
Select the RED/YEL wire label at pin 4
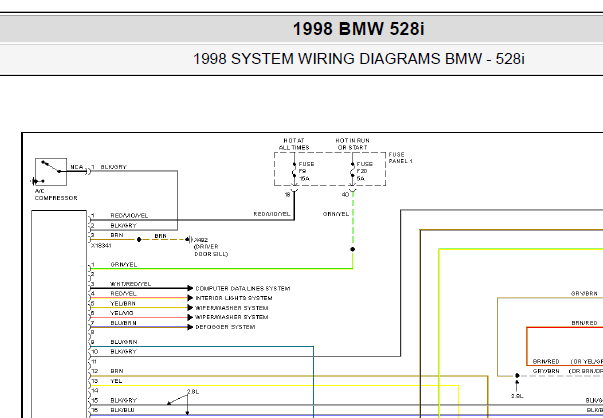[123, 293]
